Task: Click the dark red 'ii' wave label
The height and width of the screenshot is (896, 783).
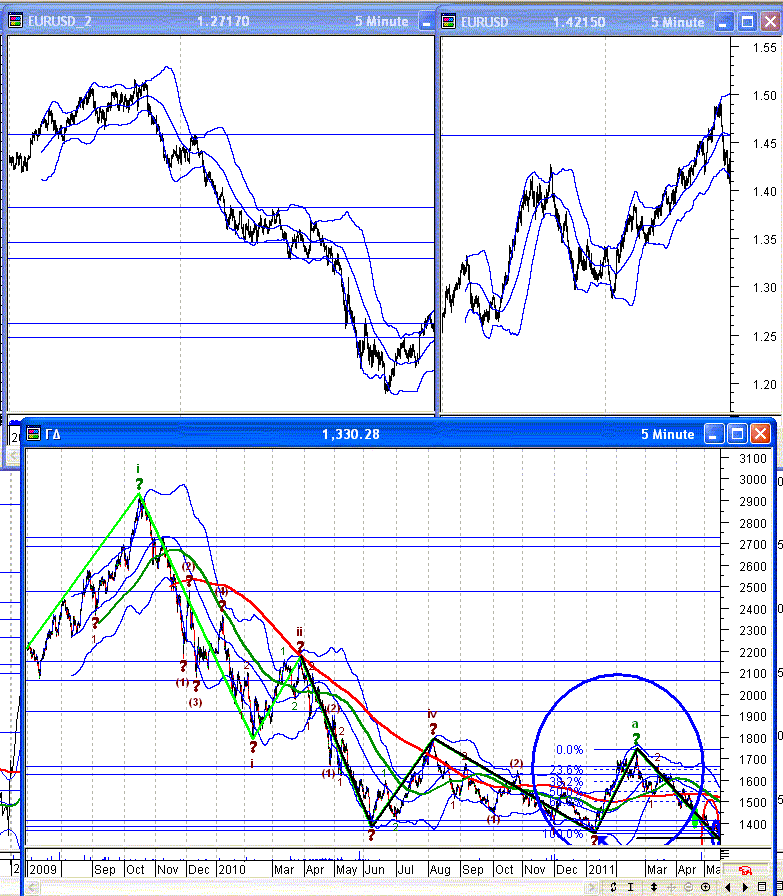Action: coord(299,632)
